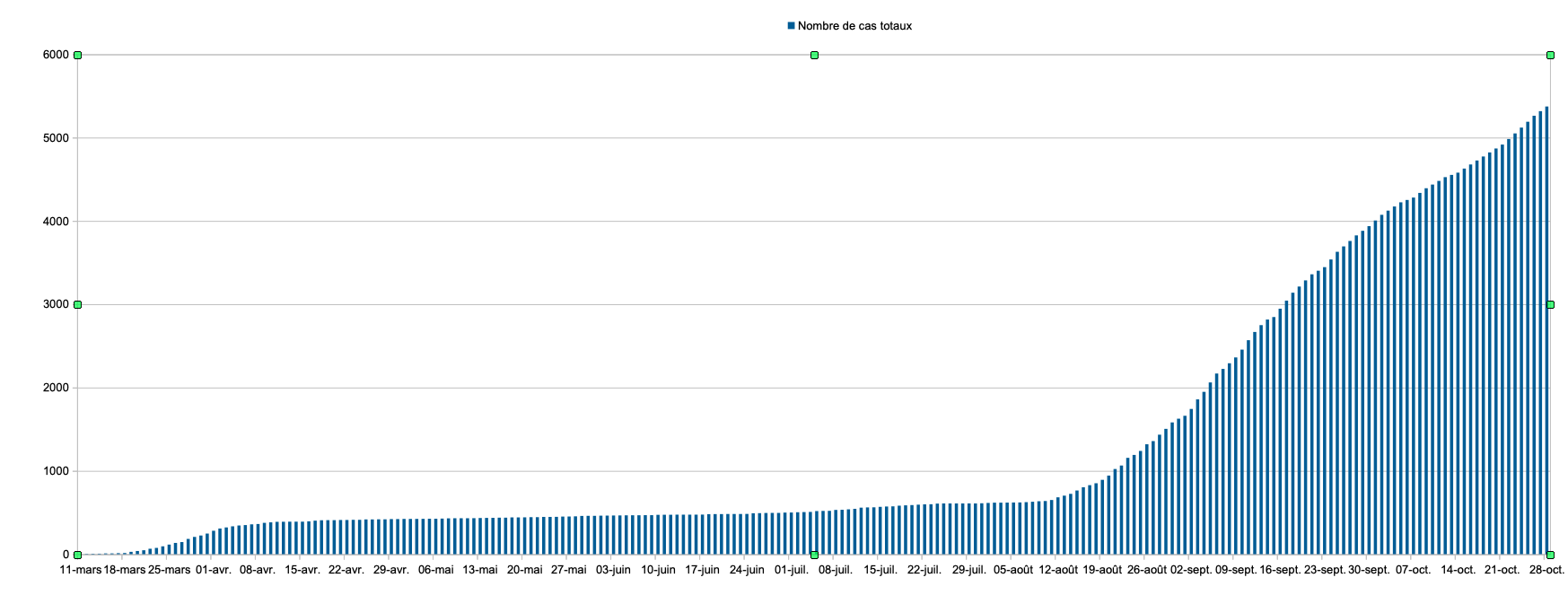Click the y-axis label 1000
Image resolution: width=1568 pixels, height=595 pixels.
pyautogui.click(x=56, y=471)
